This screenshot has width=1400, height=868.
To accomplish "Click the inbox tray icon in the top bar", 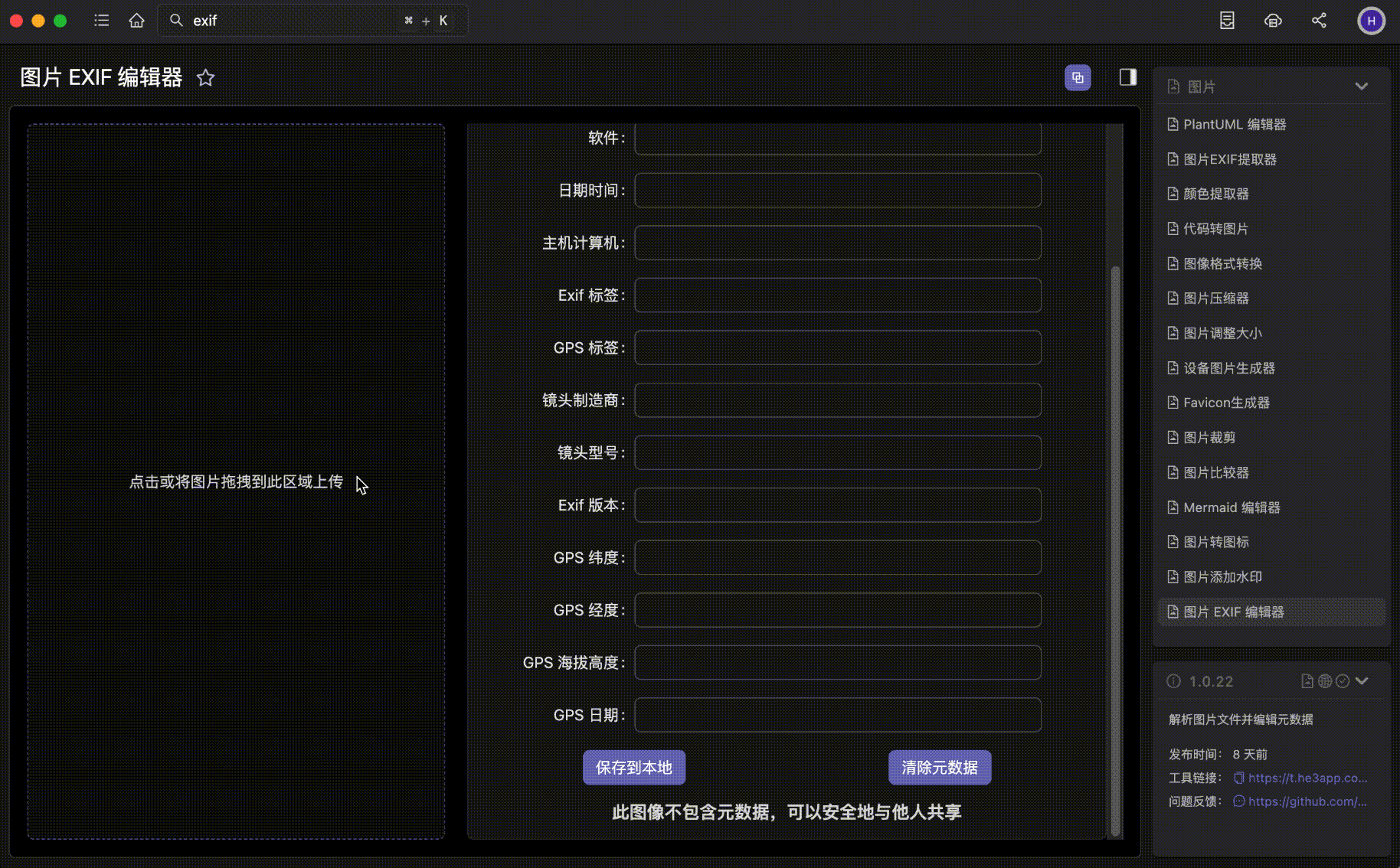I will pyautogui.click(x=1227, y=21).
